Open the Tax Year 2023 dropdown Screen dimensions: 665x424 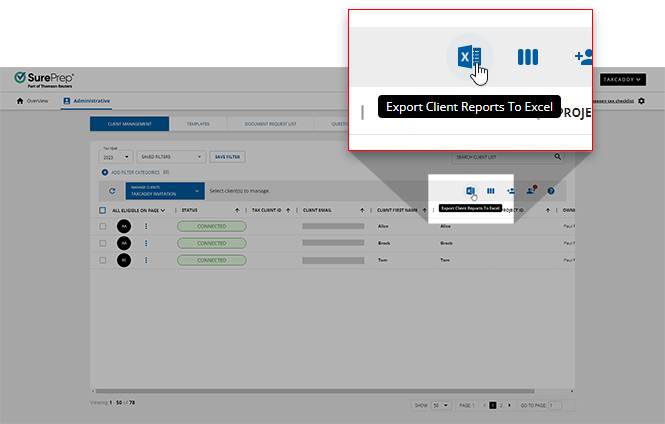point(116,157)
